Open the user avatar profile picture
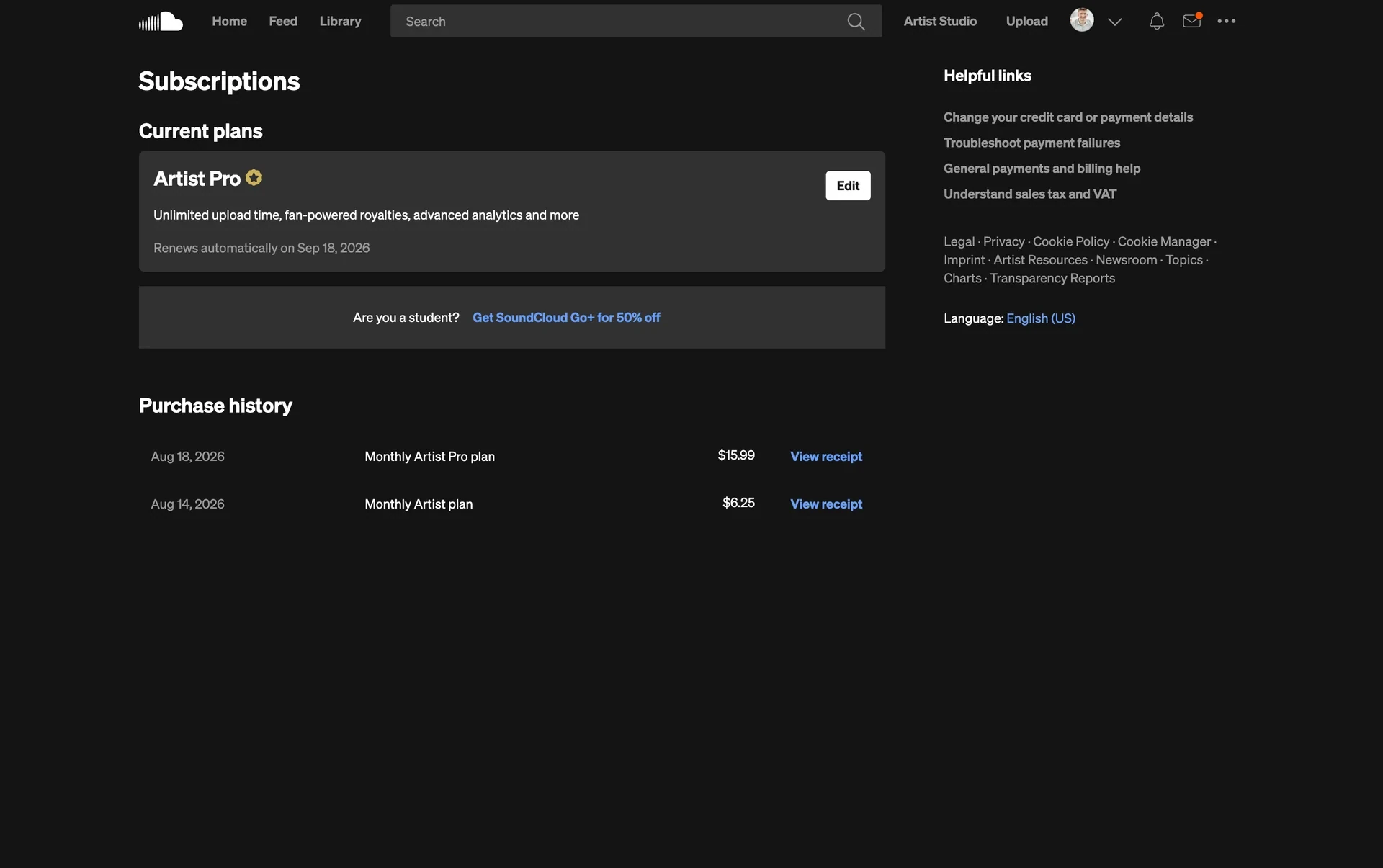Image resolution: width=1383 pixels, height=868 pixels. [1082, 20]
